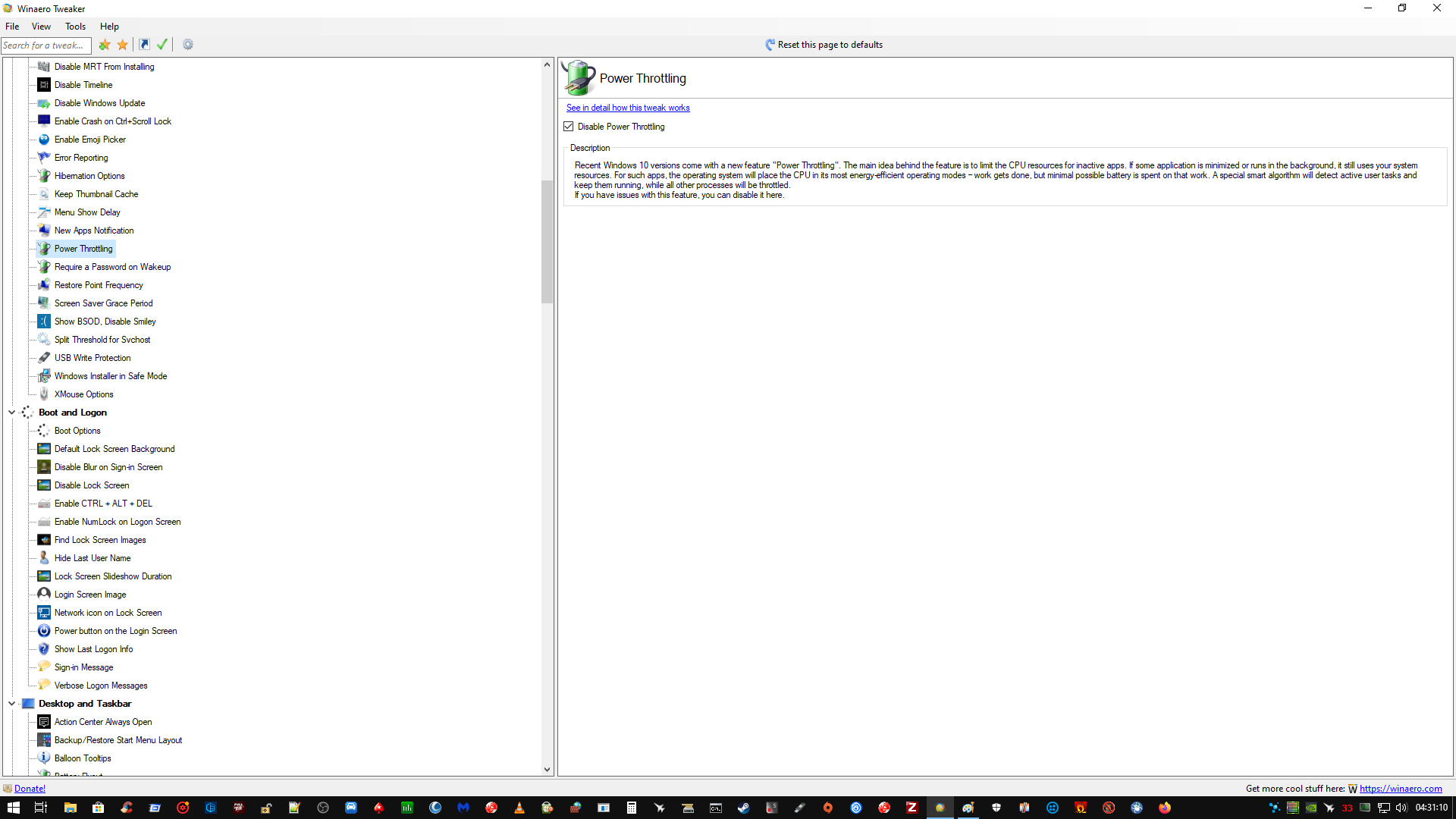Screen dimensions: 1456x819
Task: Uncheck Disable Power Throttling checkbox
Action: 569,127
